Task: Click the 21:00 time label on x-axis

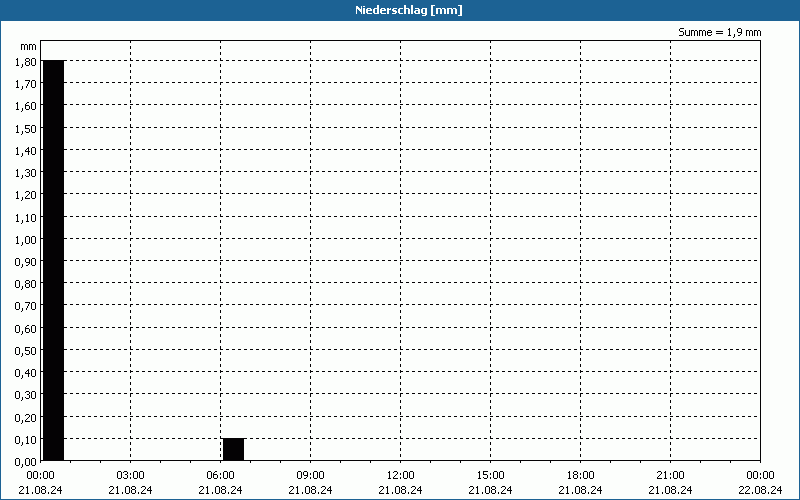Action: click(x=670, y=475)
